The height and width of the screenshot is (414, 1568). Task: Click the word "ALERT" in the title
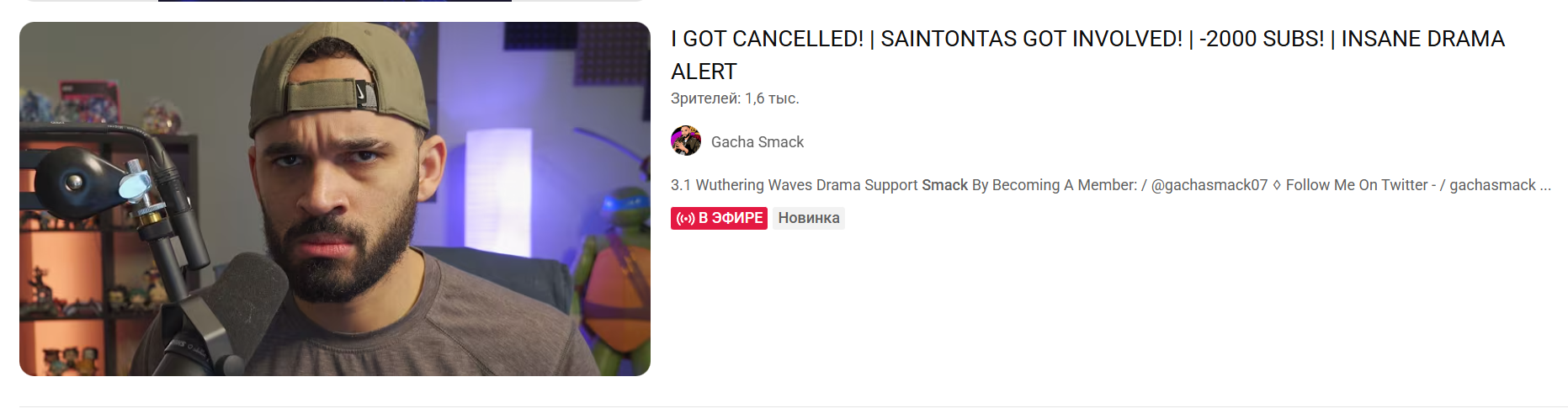(704, 72)
